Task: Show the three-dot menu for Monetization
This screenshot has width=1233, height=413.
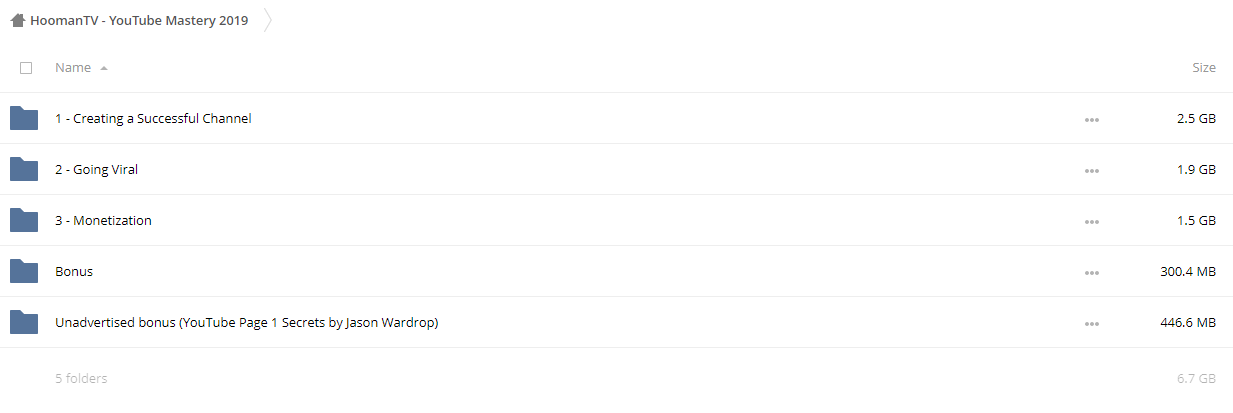Action: (x=1091, y=222)
